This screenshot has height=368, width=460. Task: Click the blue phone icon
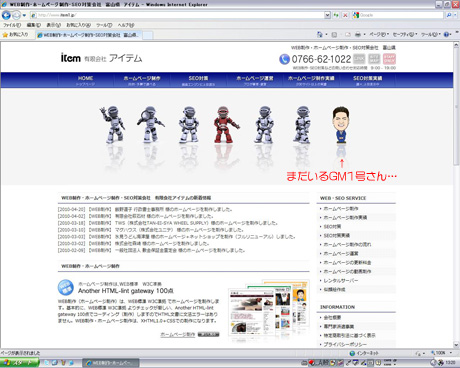pyautogui.click(x=284, y=59)
